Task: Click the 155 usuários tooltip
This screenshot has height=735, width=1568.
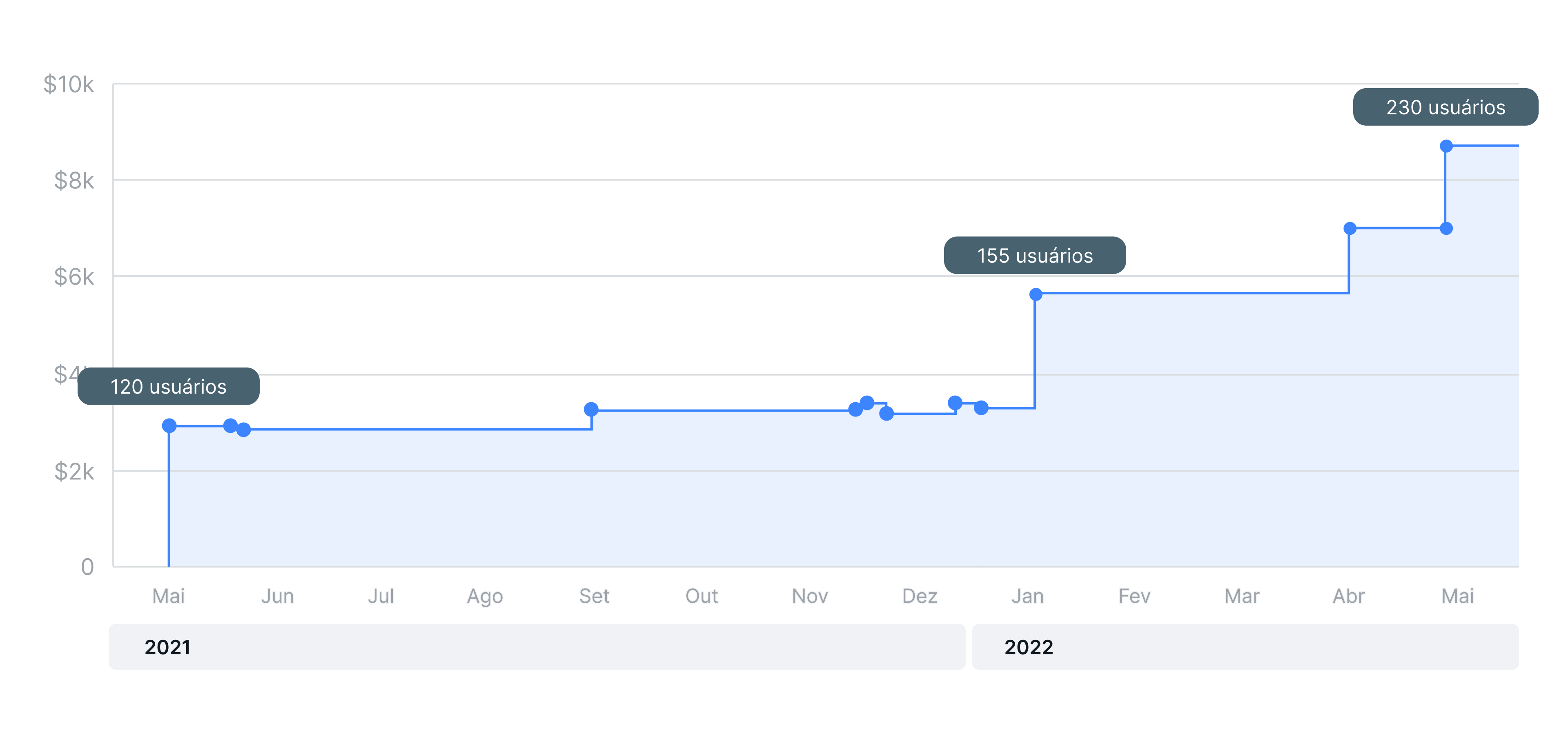Action: pos(1035,256)
